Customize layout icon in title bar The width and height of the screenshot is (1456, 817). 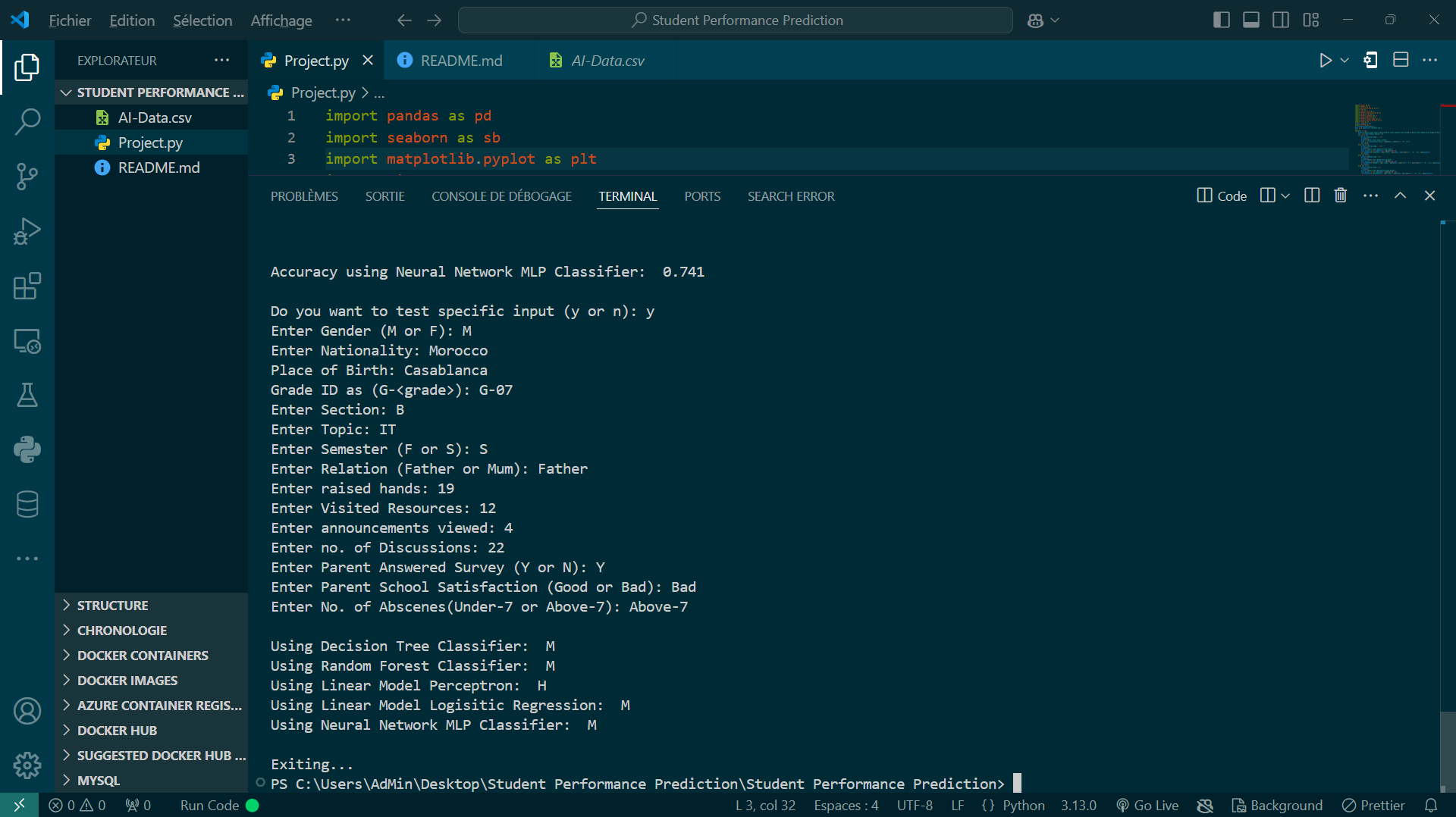[x=1311, y=20]
